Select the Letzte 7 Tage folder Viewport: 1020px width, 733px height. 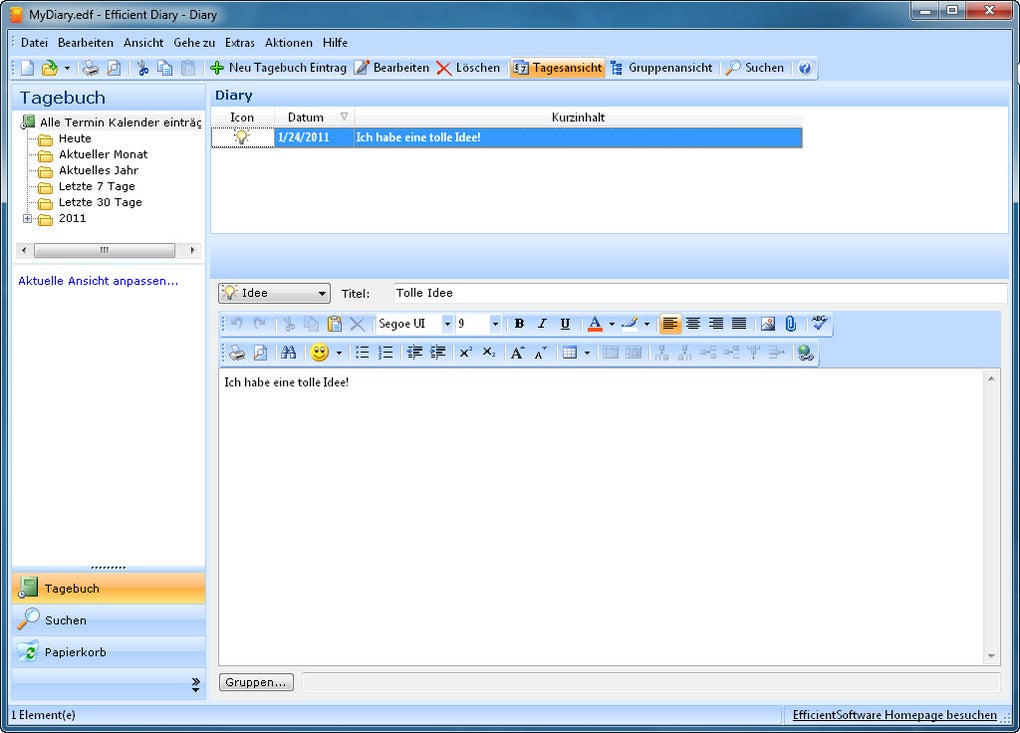97,186
